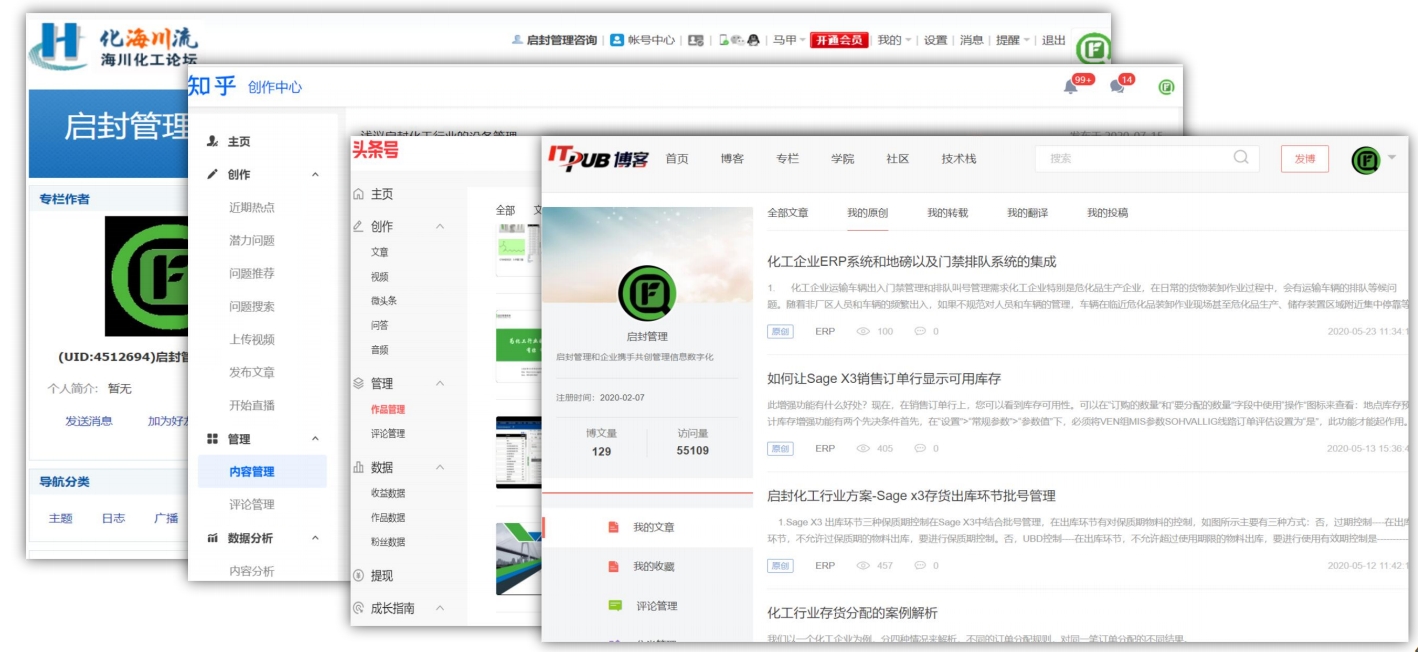Collapse the 管理 section in 头条号 sidebar
Image resolution: width=1418 pixels, height=652 pixels.
click(439, 384)
